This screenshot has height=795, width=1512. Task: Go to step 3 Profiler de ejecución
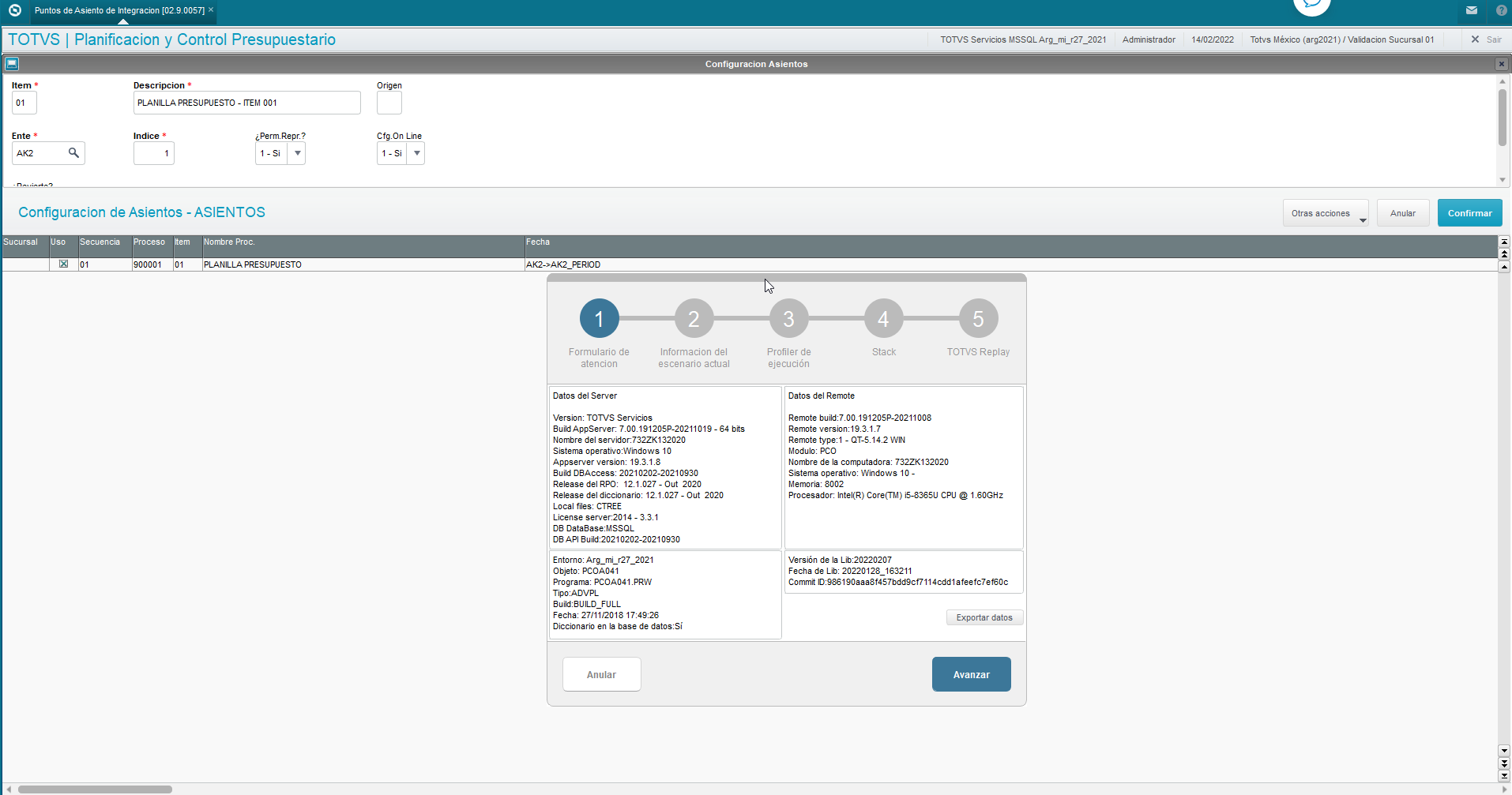point(788,318)
